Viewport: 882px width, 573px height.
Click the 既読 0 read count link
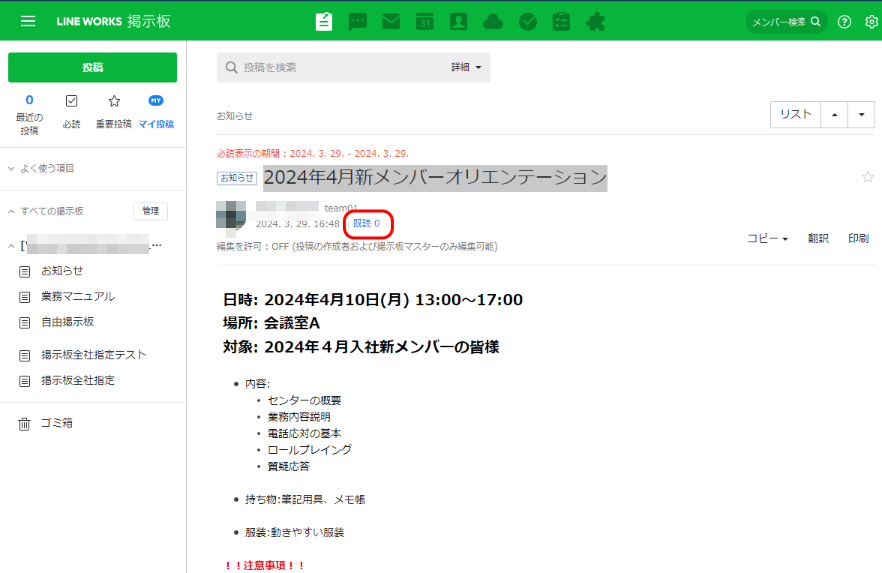366,224
